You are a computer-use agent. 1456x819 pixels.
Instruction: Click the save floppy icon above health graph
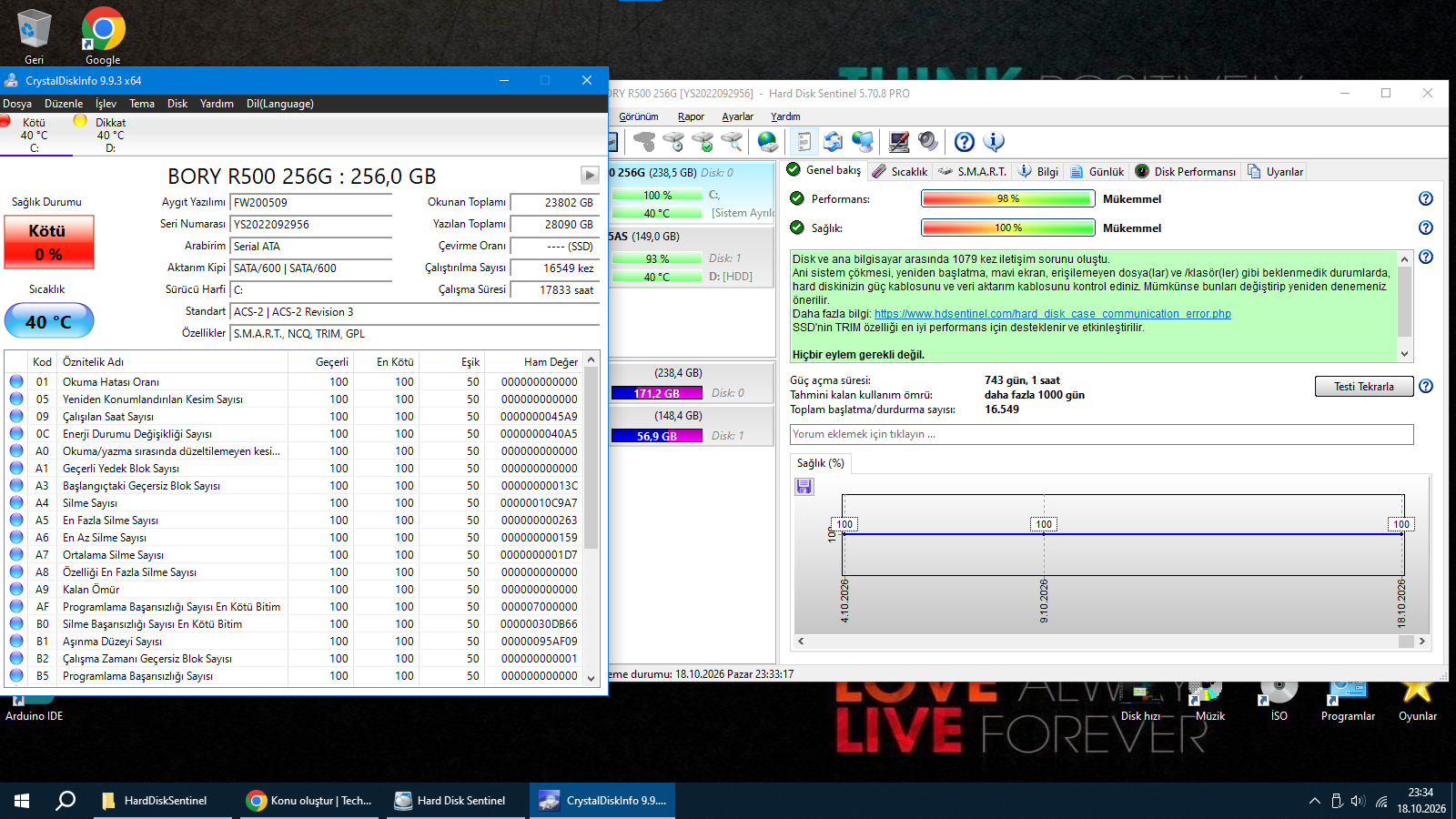pos(804,487)
